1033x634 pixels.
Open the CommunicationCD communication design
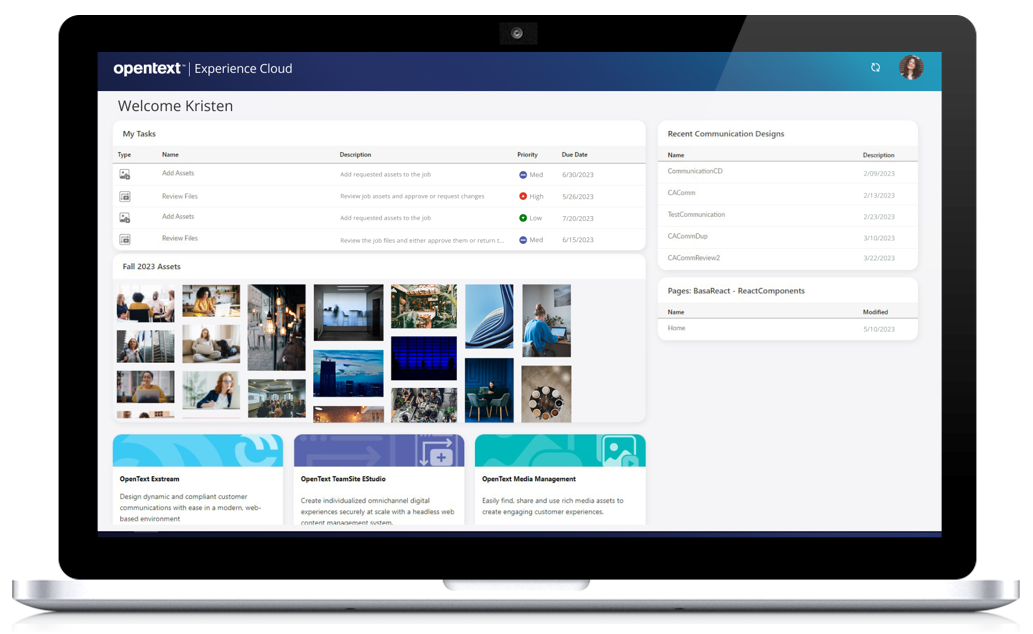click(694, 171)
